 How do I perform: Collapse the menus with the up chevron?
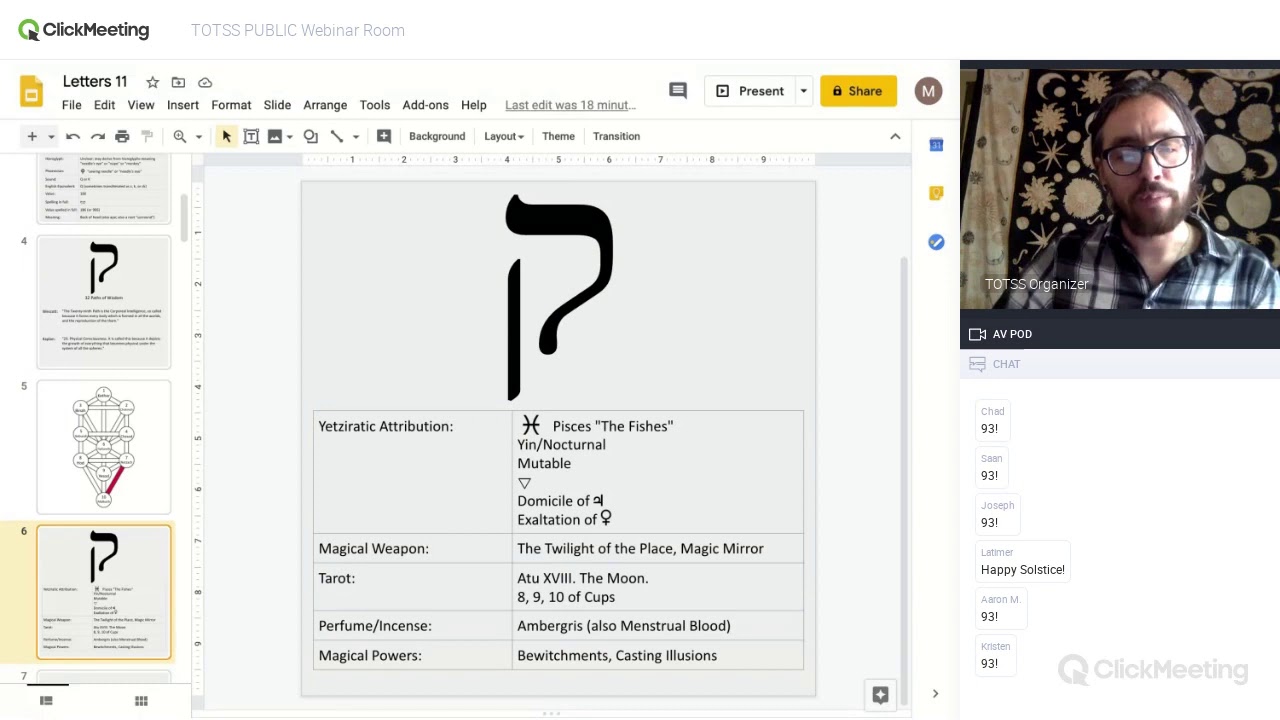(895, 136)
